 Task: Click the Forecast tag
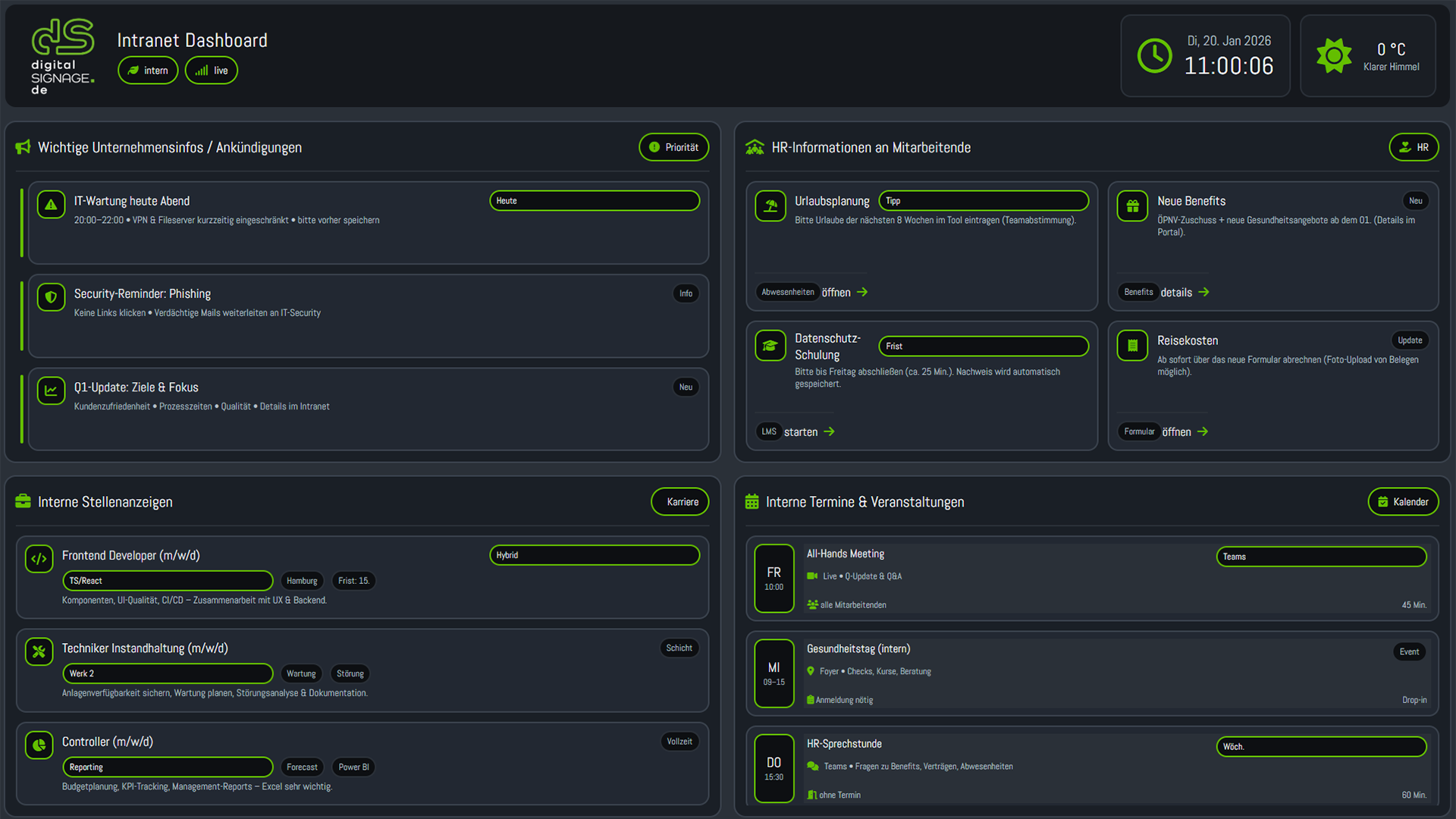(302, 767)
